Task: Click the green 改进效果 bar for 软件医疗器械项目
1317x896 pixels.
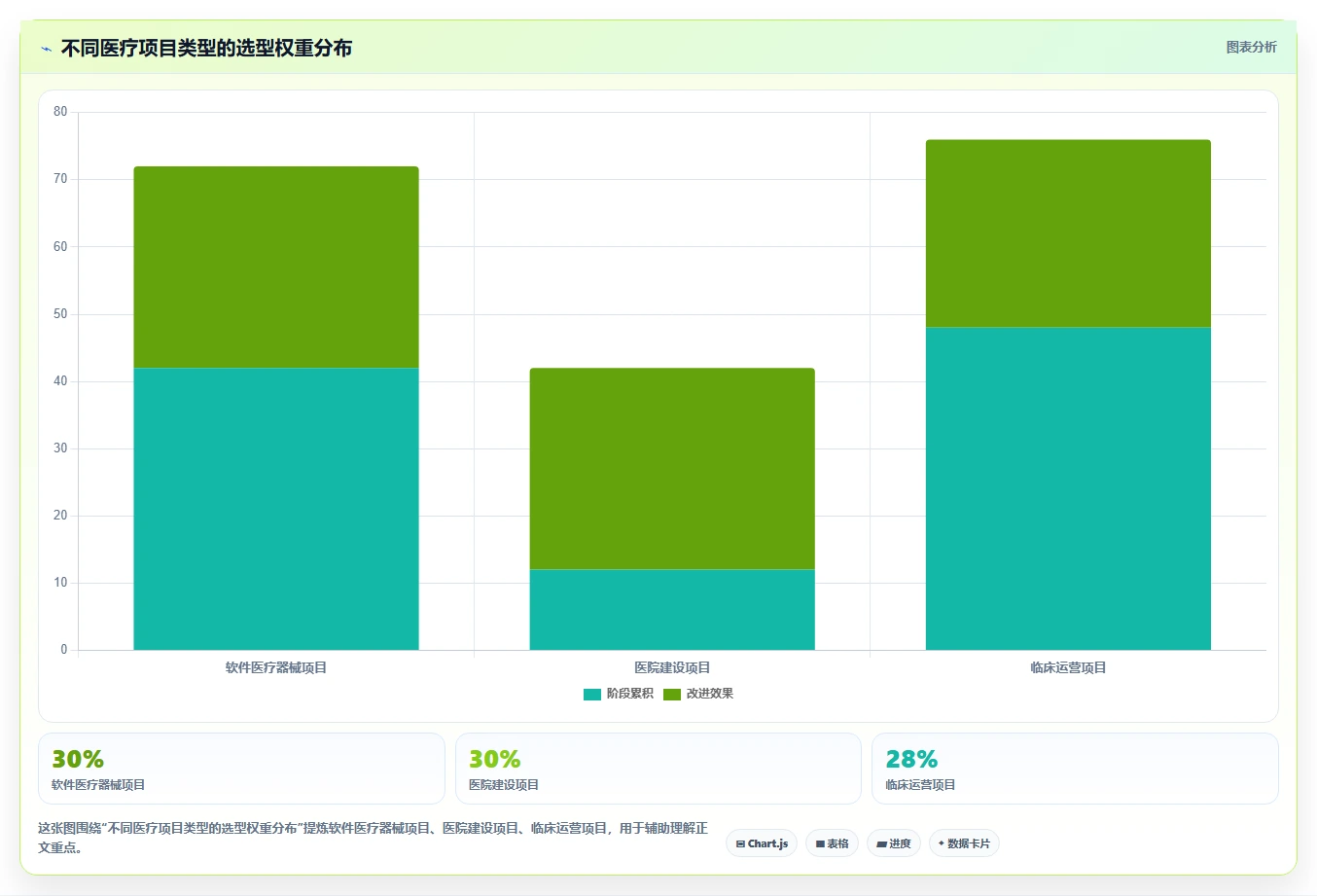Action: pyautogui.click(x=276, y=268)
